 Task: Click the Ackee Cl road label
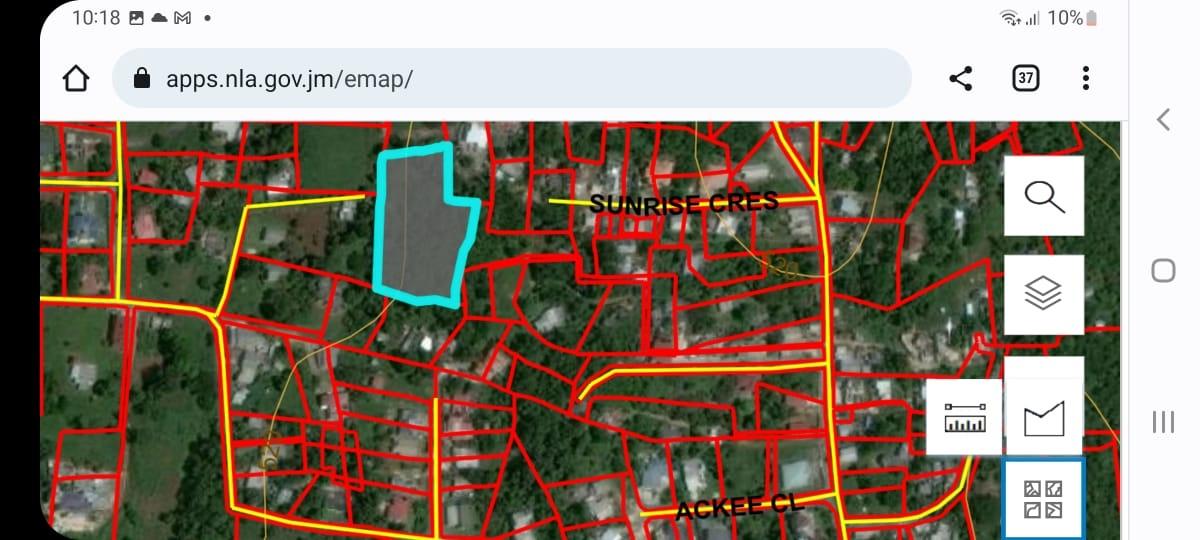click(740, 507)
